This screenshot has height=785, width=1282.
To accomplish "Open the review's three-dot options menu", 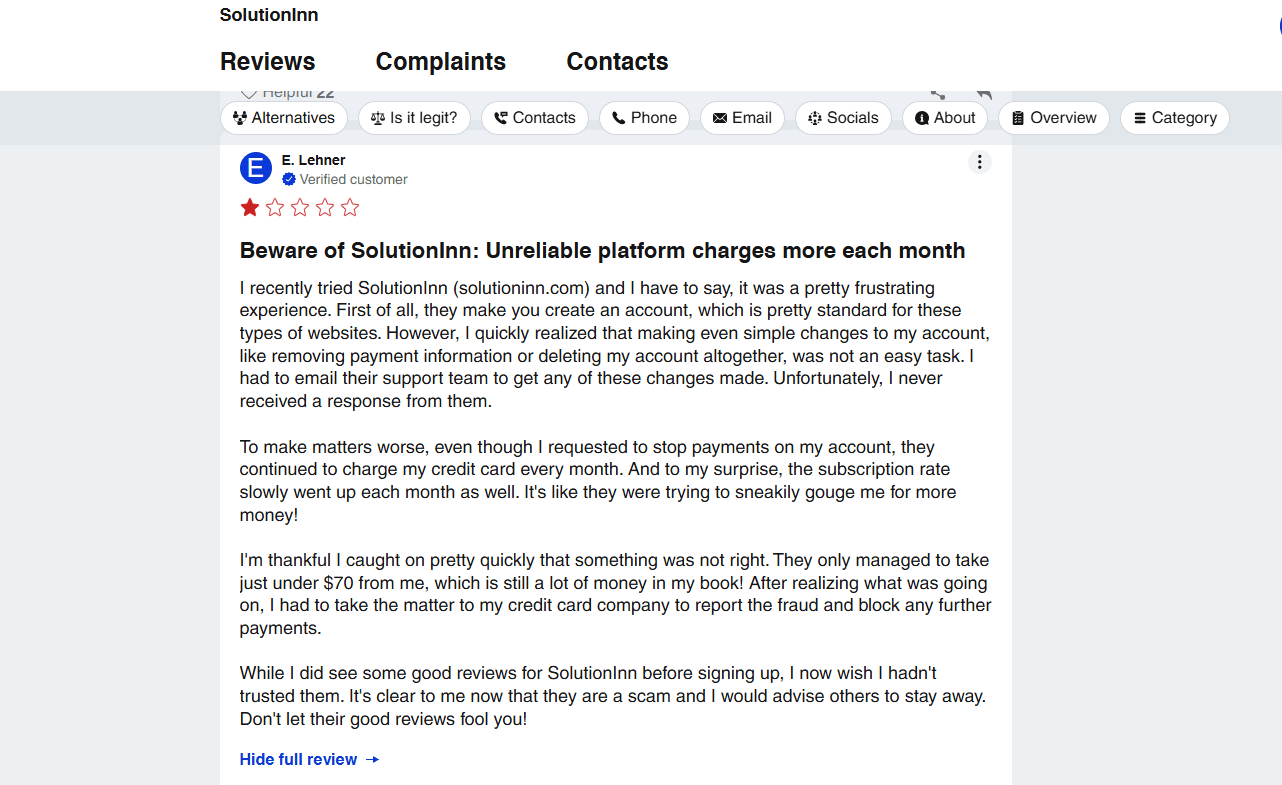I will (x=979, y=162).
